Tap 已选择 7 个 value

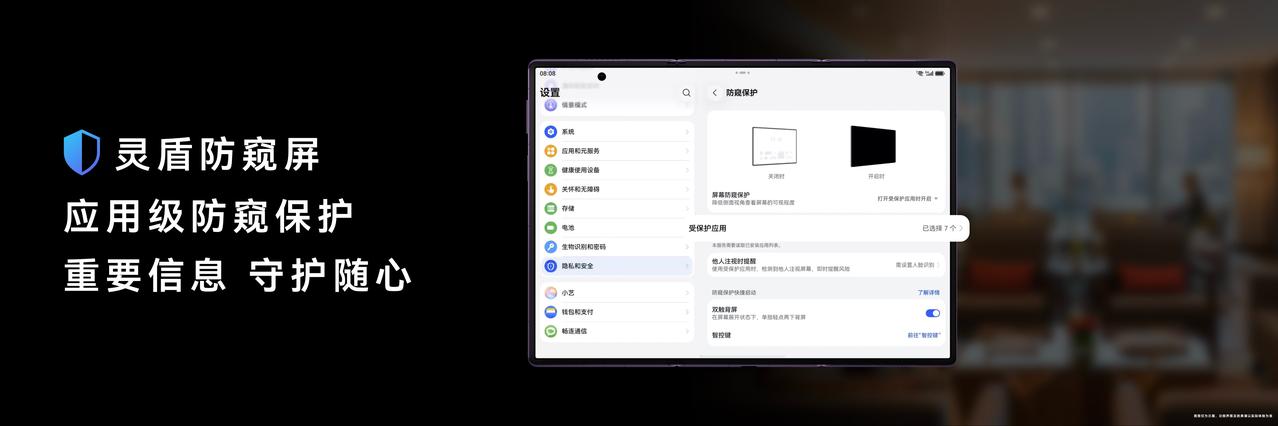tap(938, 228)
